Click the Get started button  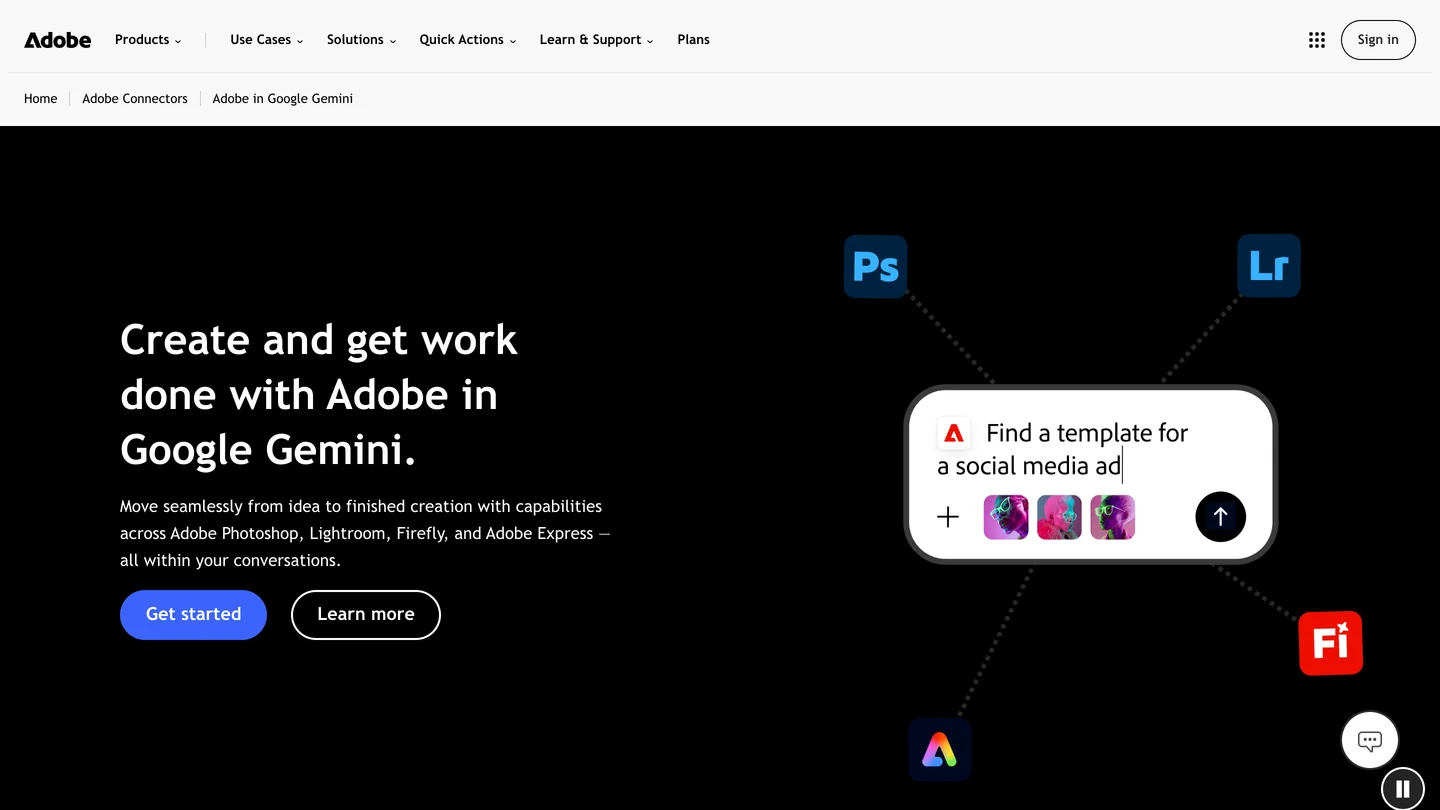click(x=193, y=615)
